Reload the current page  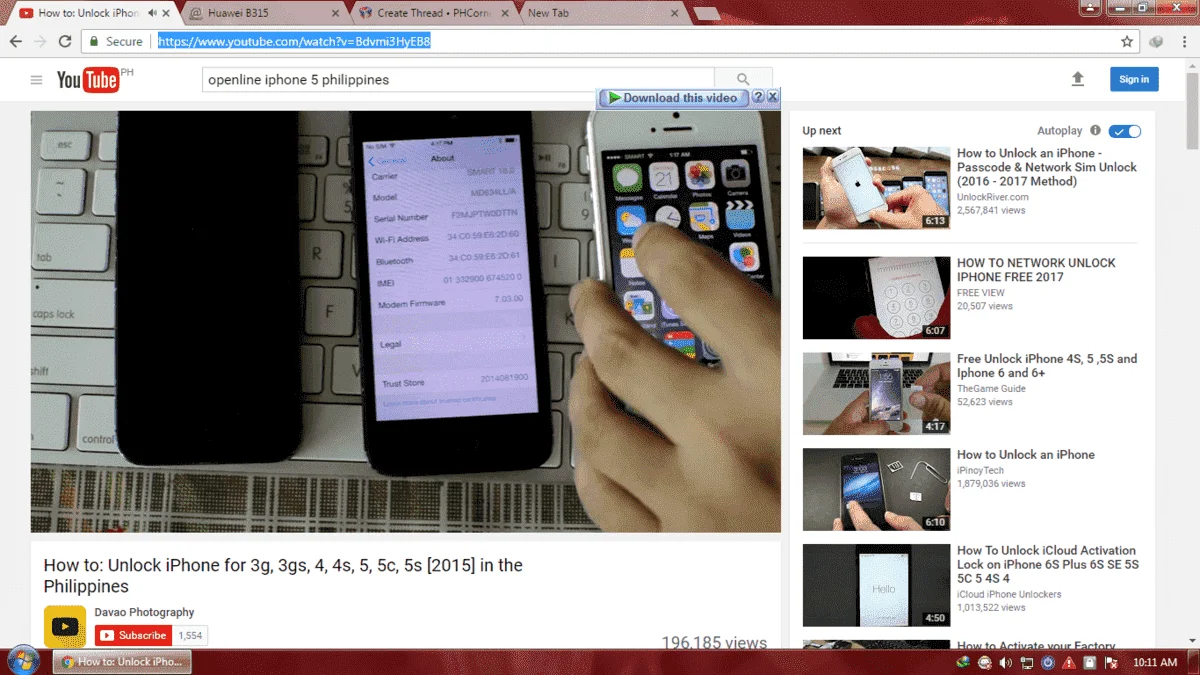[65, 41]
